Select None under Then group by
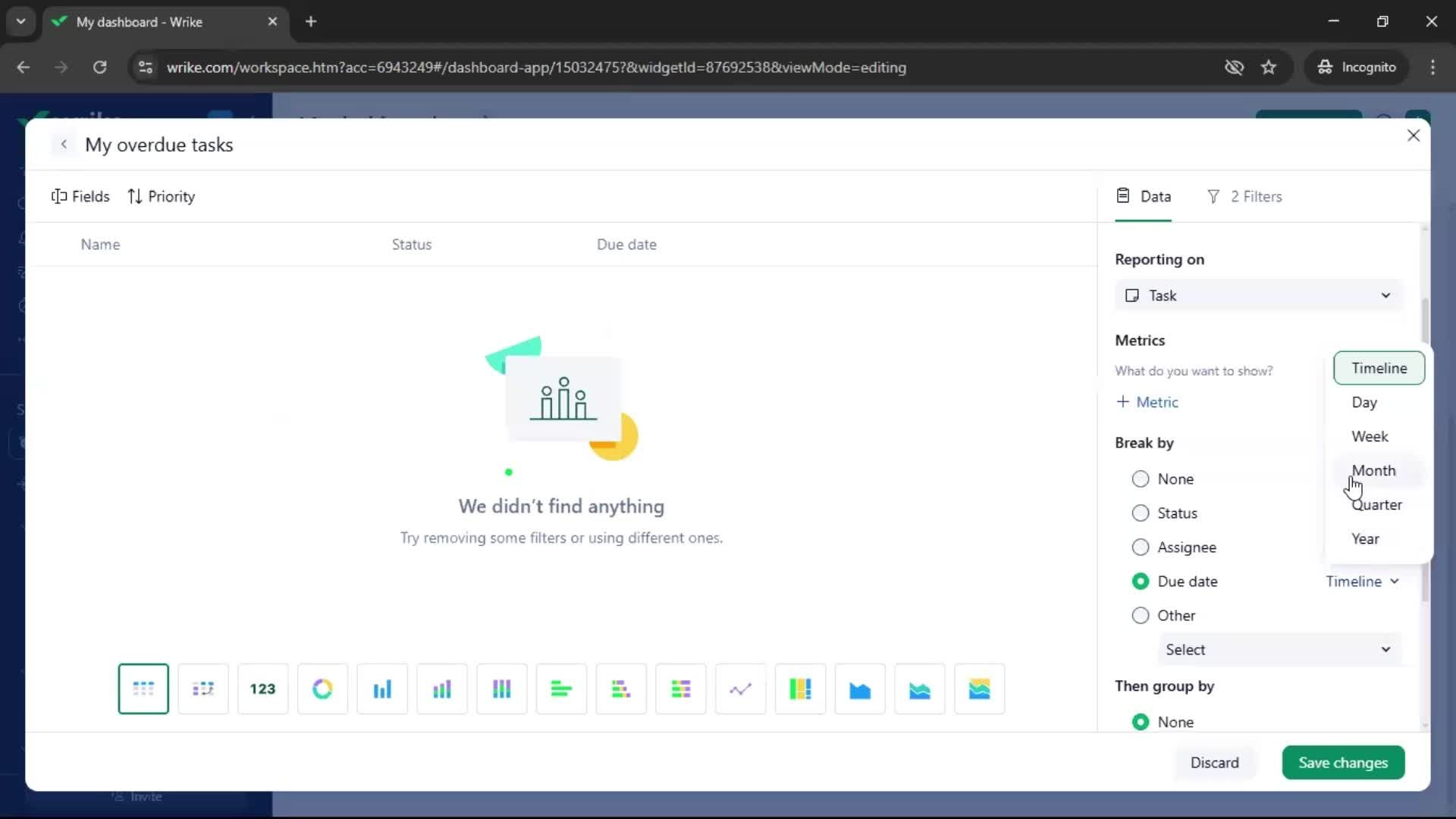 pyautogui.click(x=1141, y=722)
